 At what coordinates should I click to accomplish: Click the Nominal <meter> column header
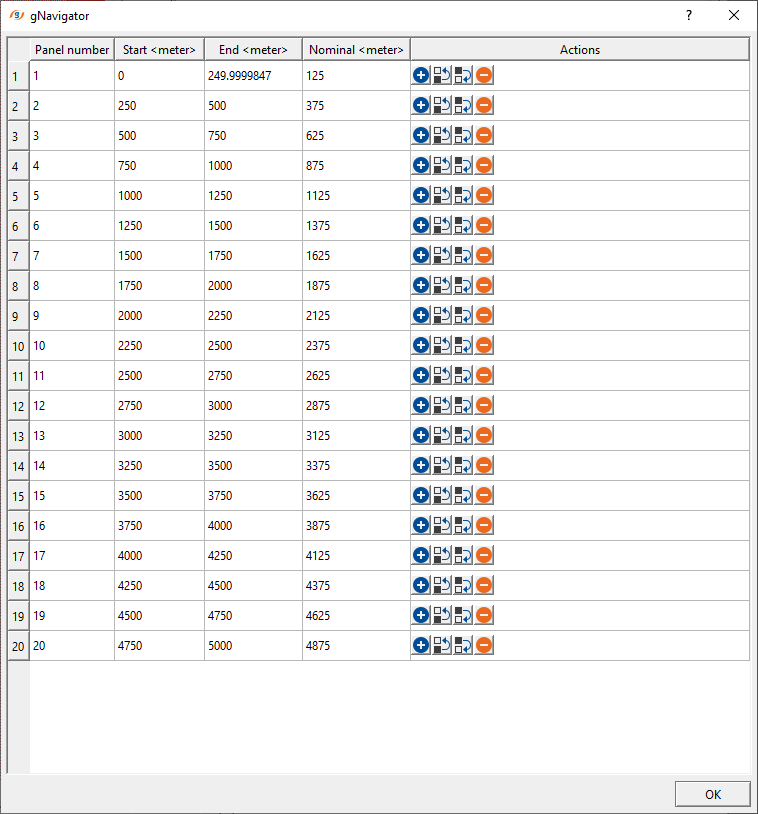[x=356, y=49]
